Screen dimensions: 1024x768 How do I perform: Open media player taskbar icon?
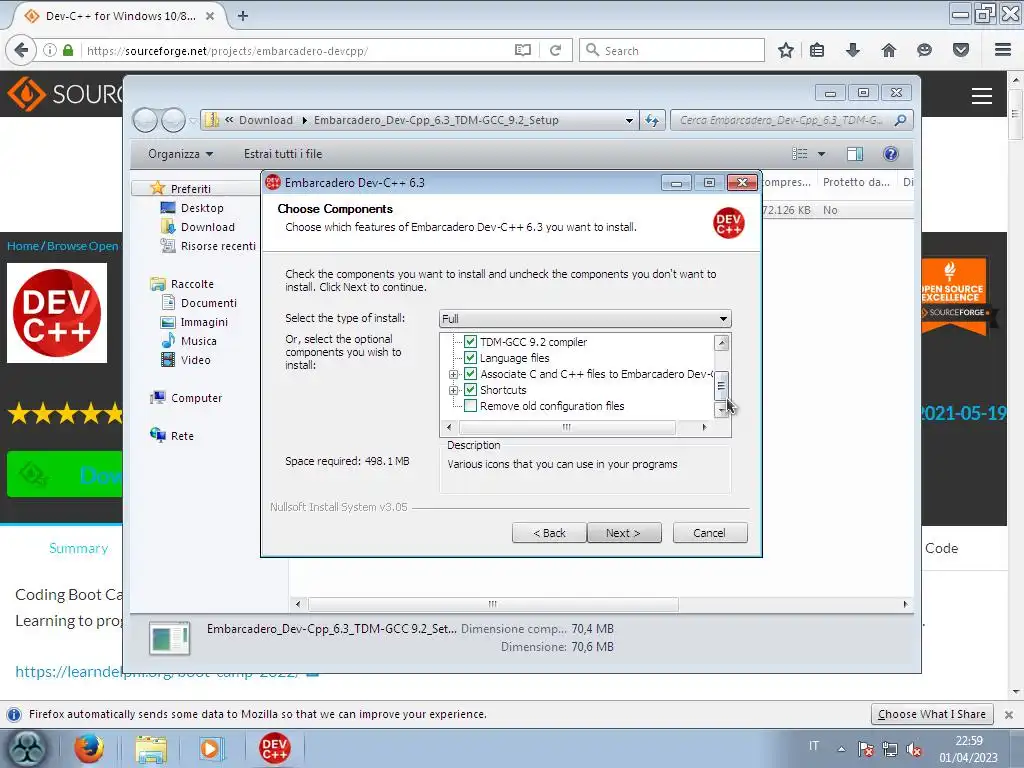212,749
